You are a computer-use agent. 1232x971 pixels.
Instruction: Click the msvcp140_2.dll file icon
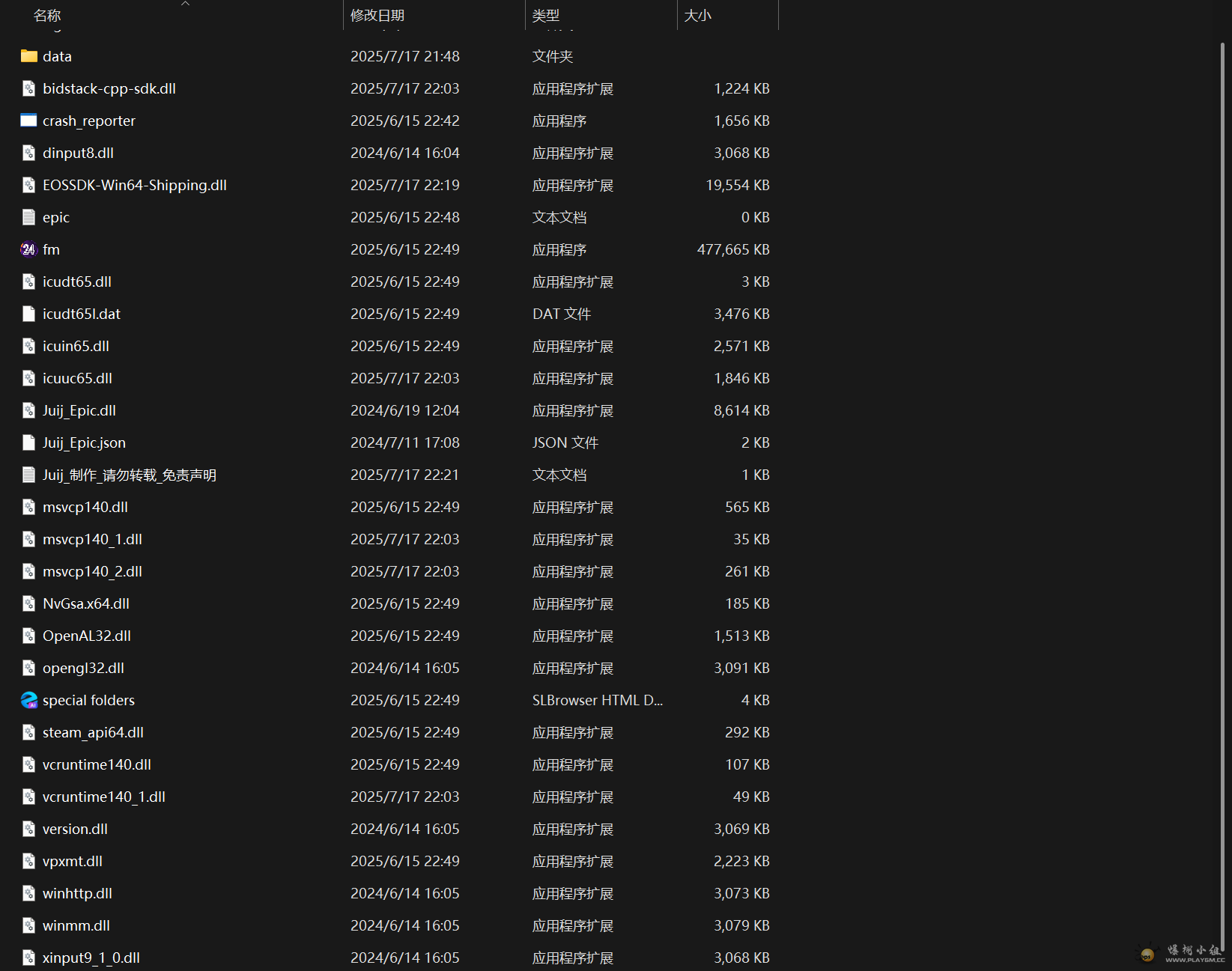tap(29, 571)
